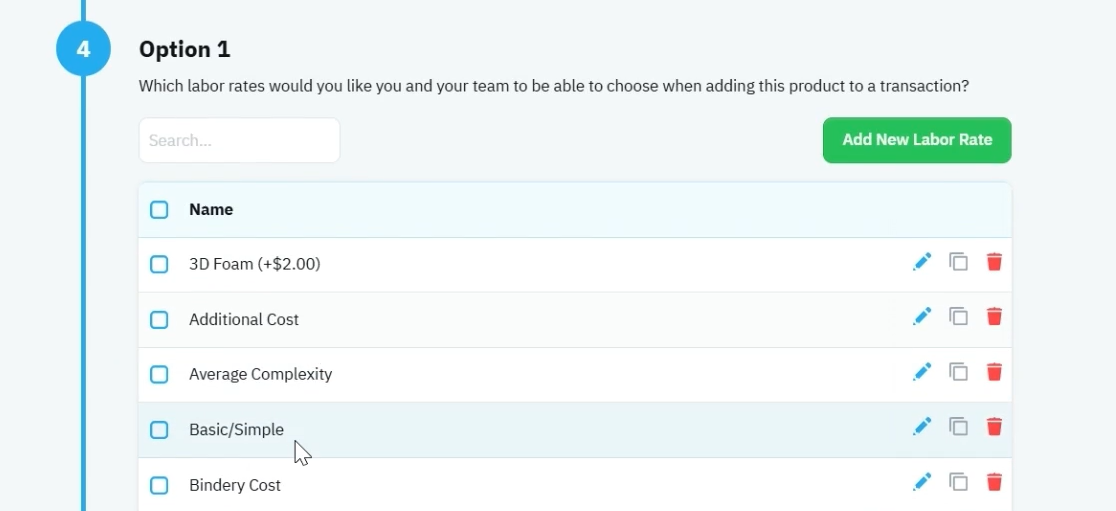This screenshot has height=511, width=1116.
Task: Enable the Bindery Cost checkbox
Action: click(159, 485)
